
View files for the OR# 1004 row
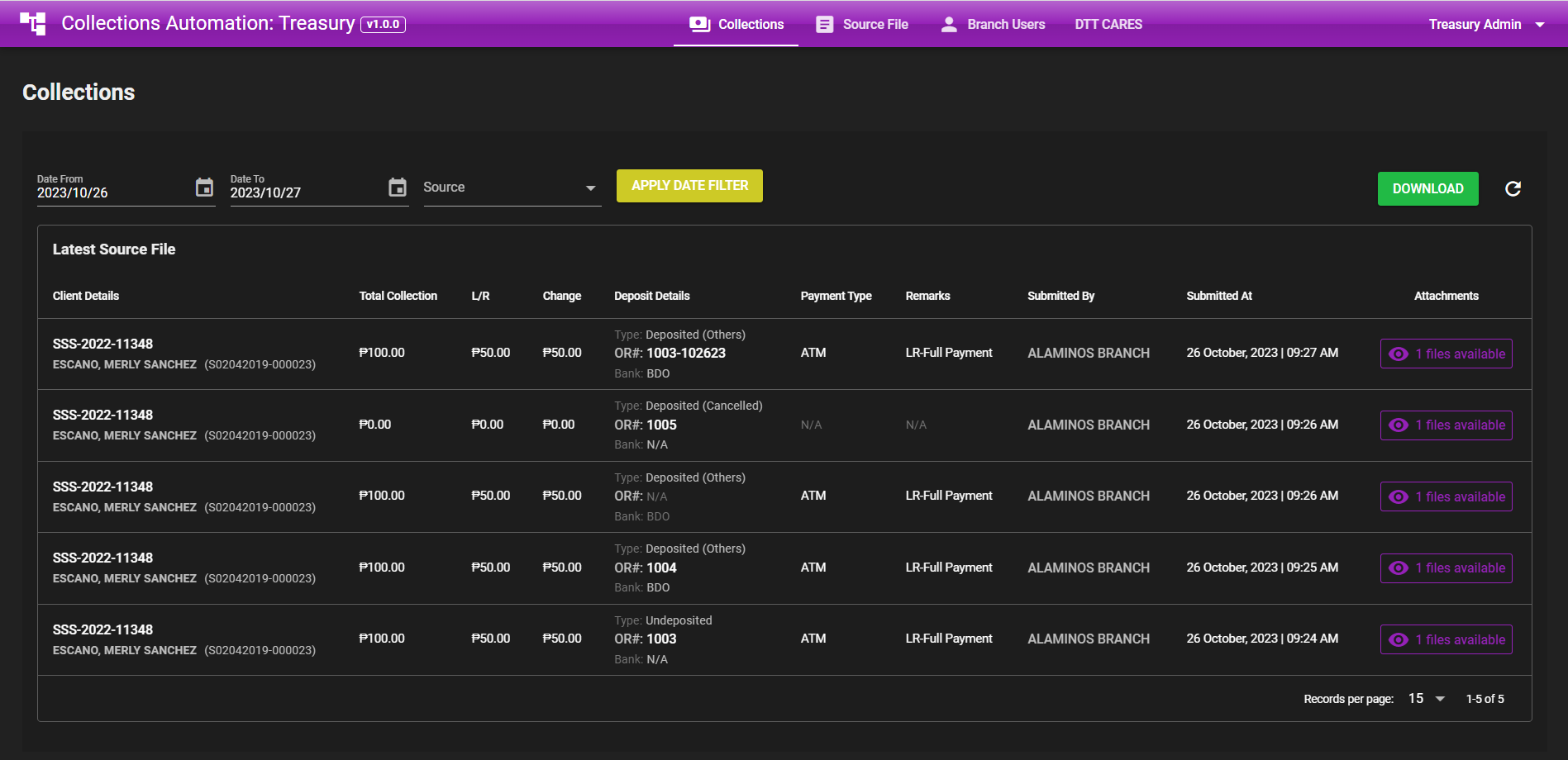[x=1446, y=568]
